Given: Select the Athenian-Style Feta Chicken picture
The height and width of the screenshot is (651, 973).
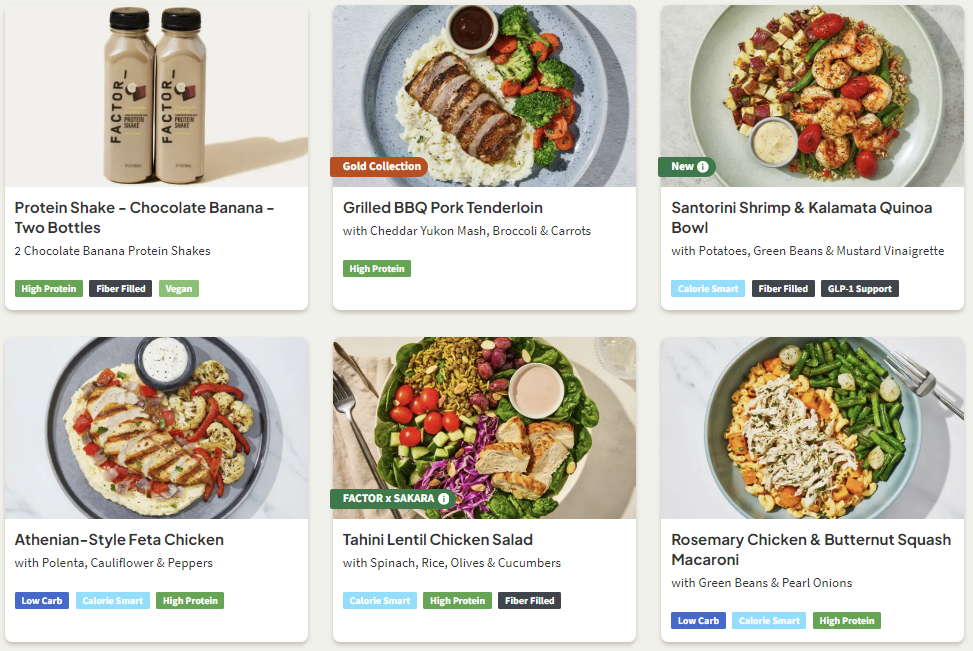Looking at the screenshot, I should (x=156, y=428).
